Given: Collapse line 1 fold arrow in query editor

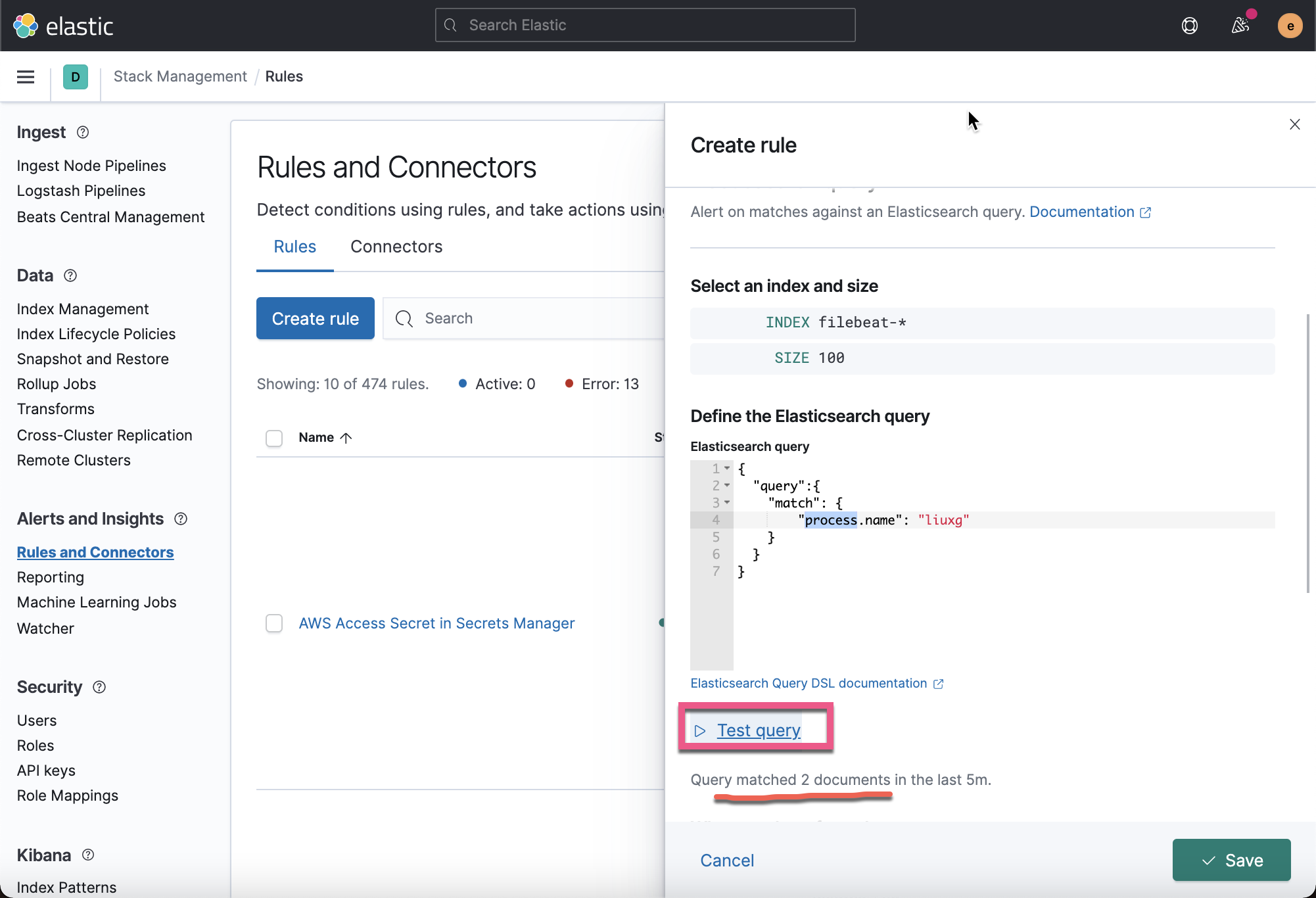Looking at the screenshot, I should coord(727,469).
